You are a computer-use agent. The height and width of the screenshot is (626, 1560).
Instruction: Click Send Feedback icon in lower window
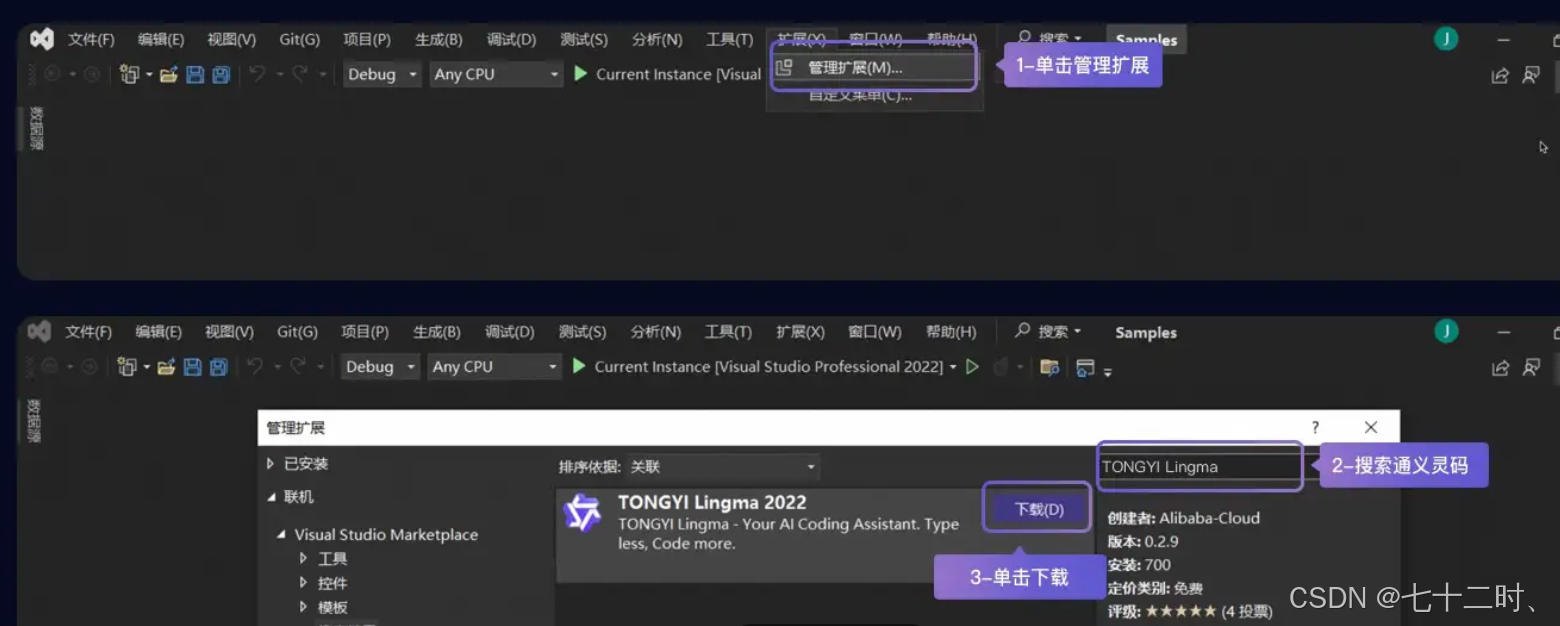1531,368
